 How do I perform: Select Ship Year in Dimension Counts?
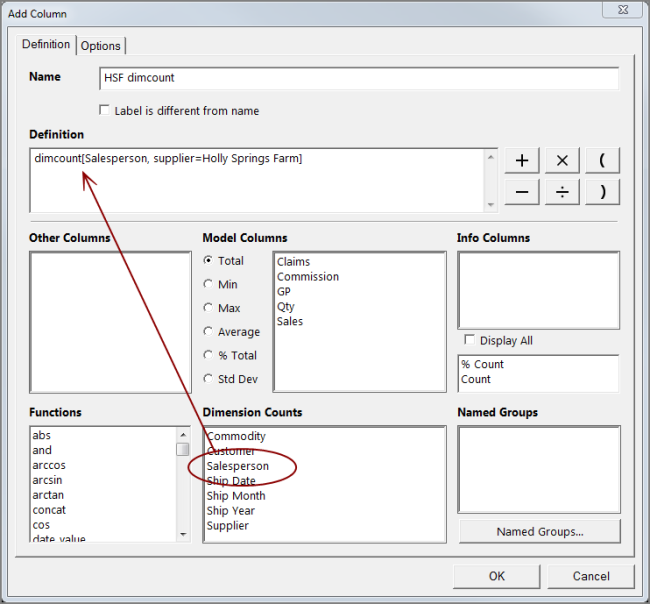coord(230,511)
